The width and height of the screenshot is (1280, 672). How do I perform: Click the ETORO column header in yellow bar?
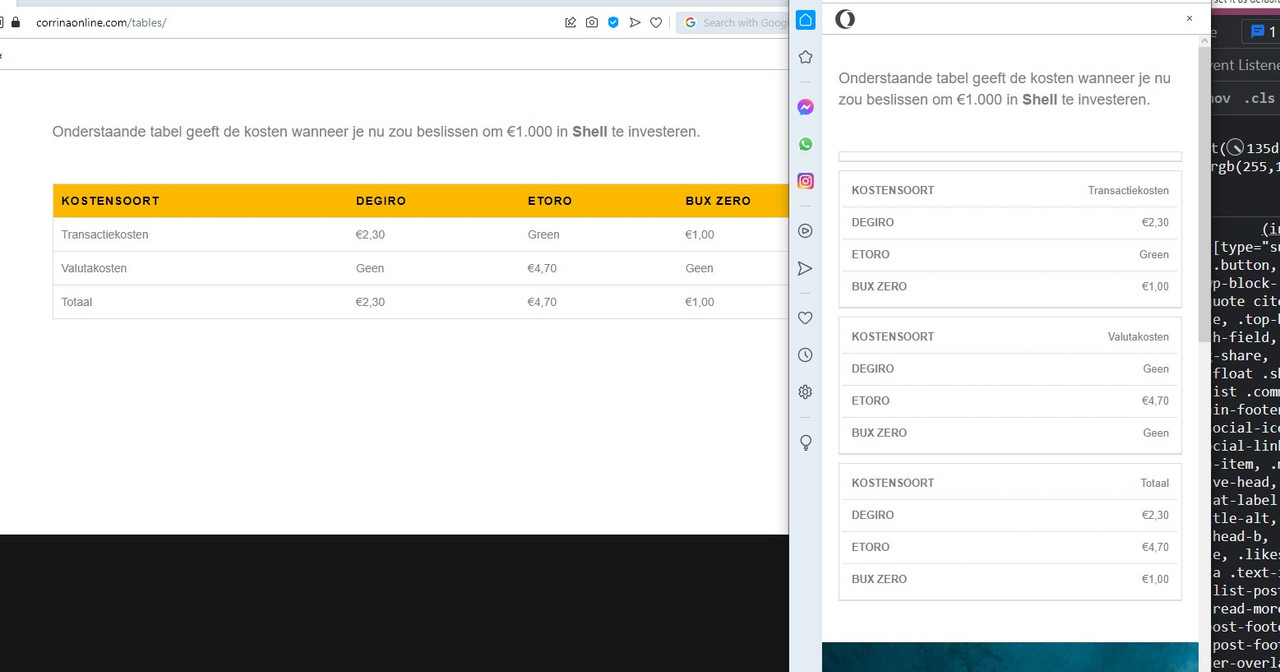(x=550, y=201)
